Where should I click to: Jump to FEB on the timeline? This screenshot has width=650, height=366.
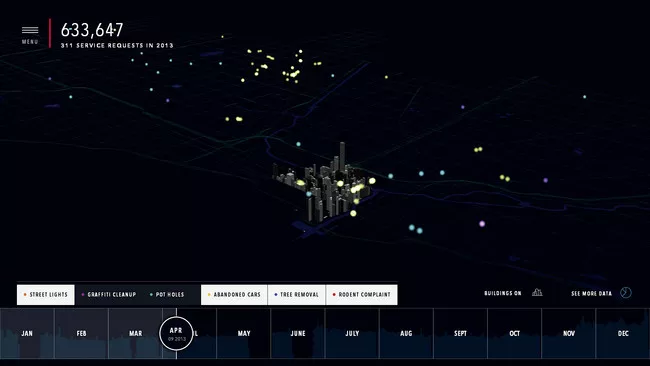click(x=81, y=333)
